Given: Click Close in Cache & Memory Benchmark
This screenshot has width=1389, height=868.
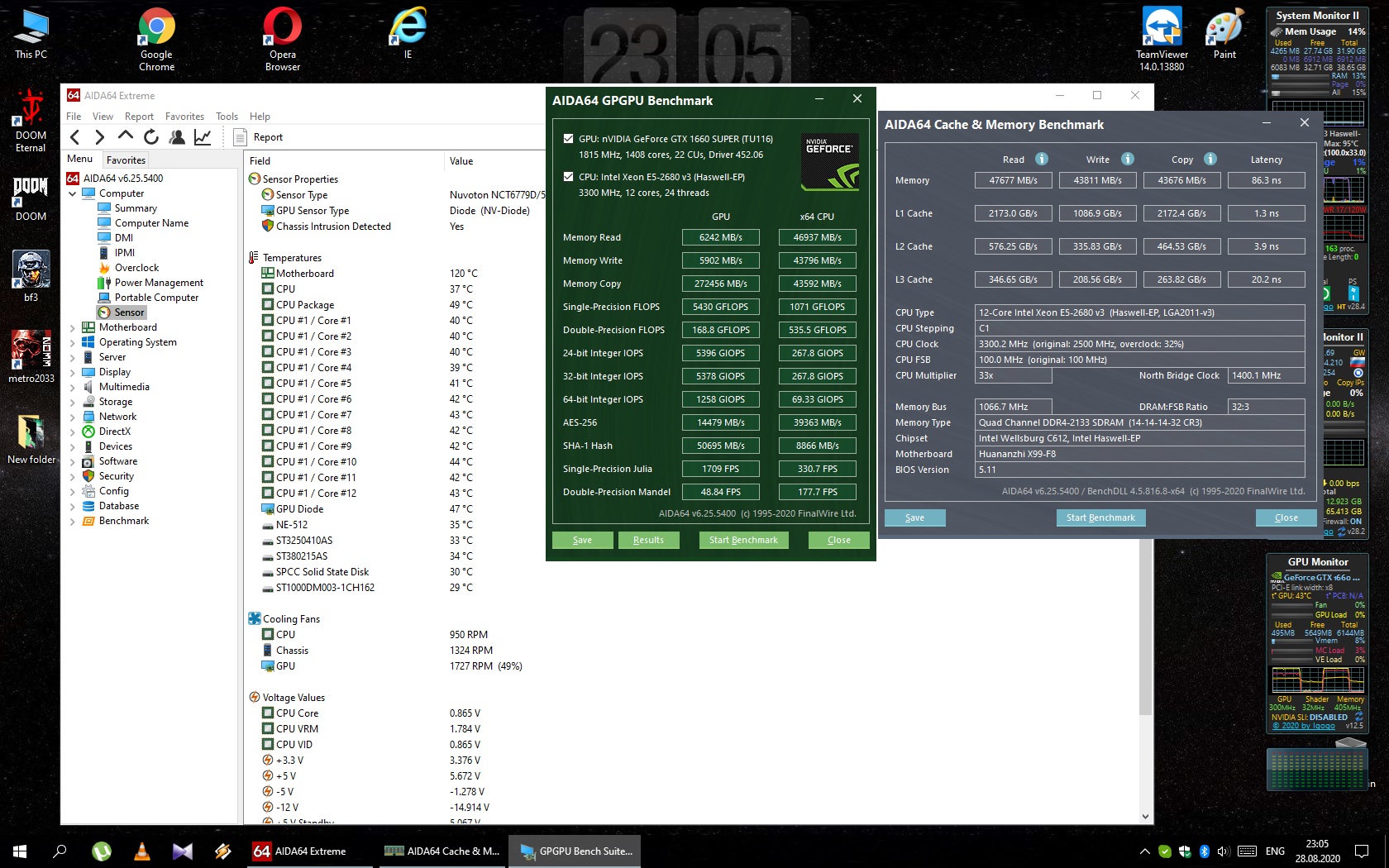Looking at the screenshot, I should click(x=1286, y=517).
